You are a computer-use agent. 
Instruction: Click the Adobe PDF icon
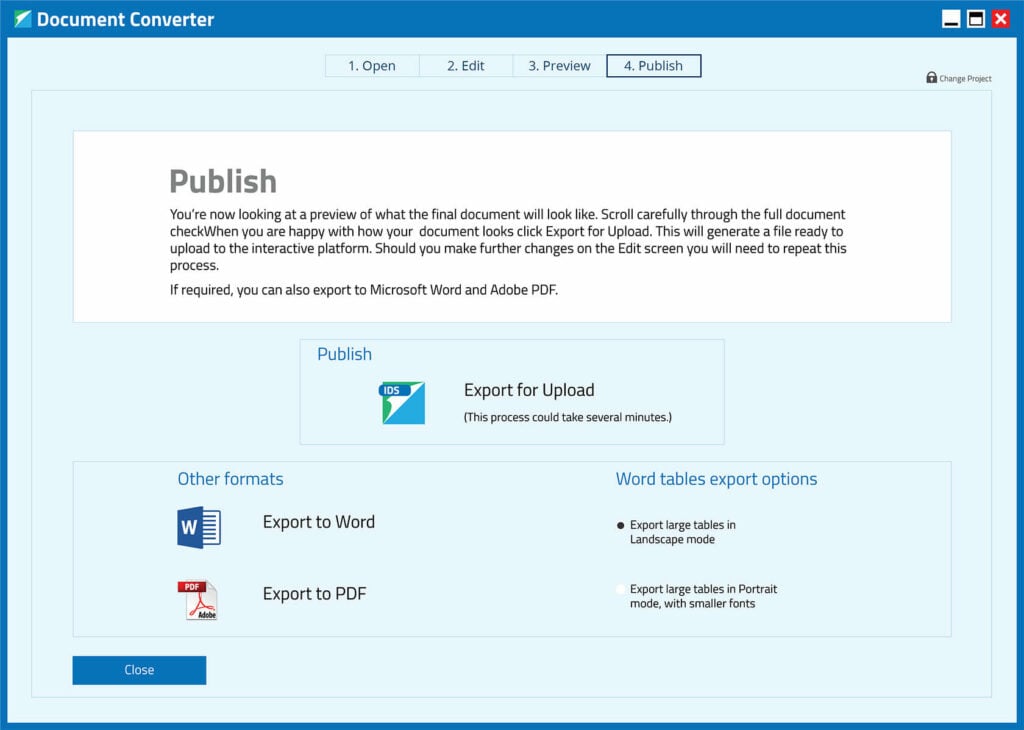click(198, 599)
